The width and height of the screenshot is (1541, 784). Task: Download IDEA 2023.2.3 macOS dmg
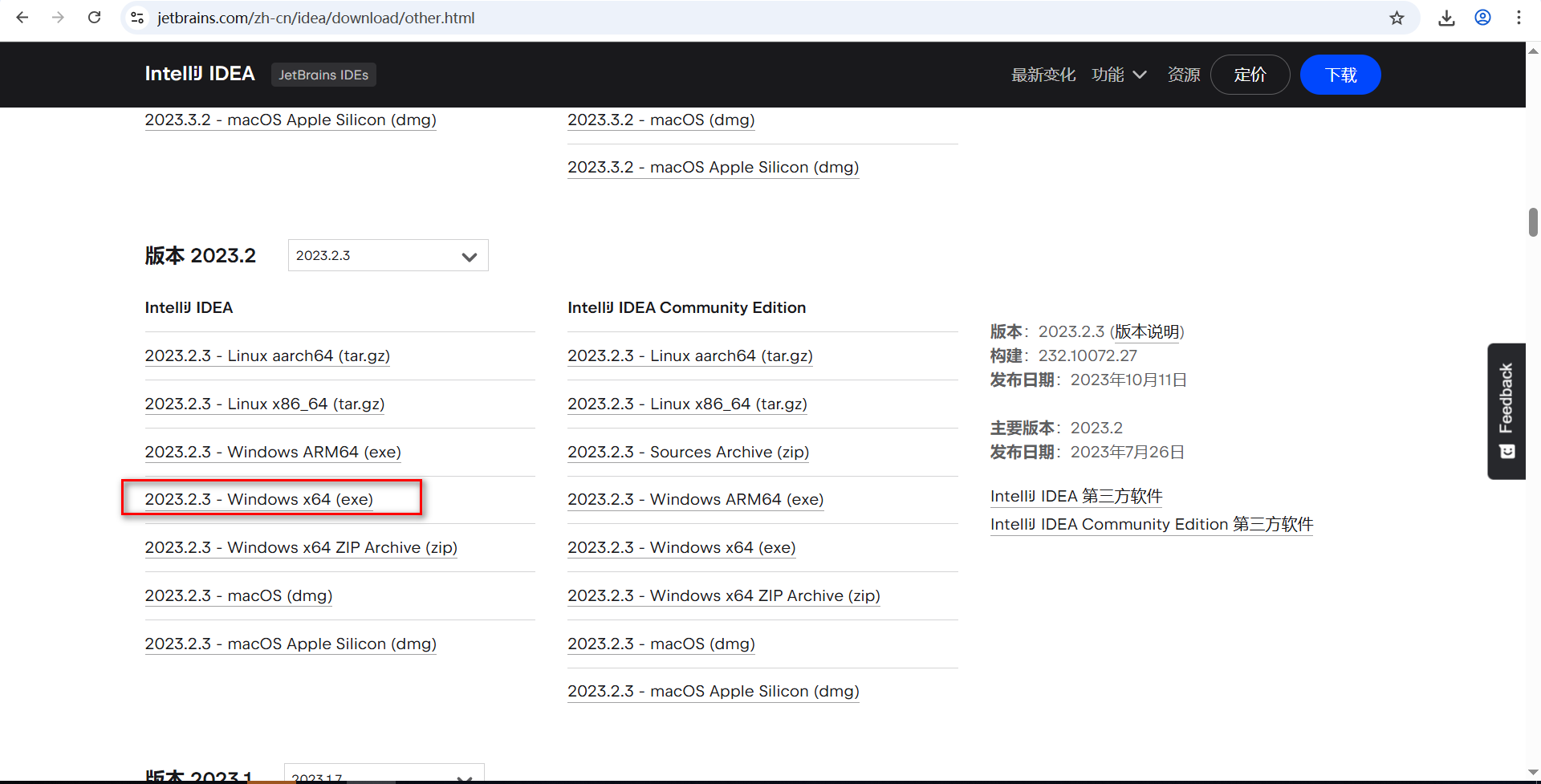pos(238,595)
